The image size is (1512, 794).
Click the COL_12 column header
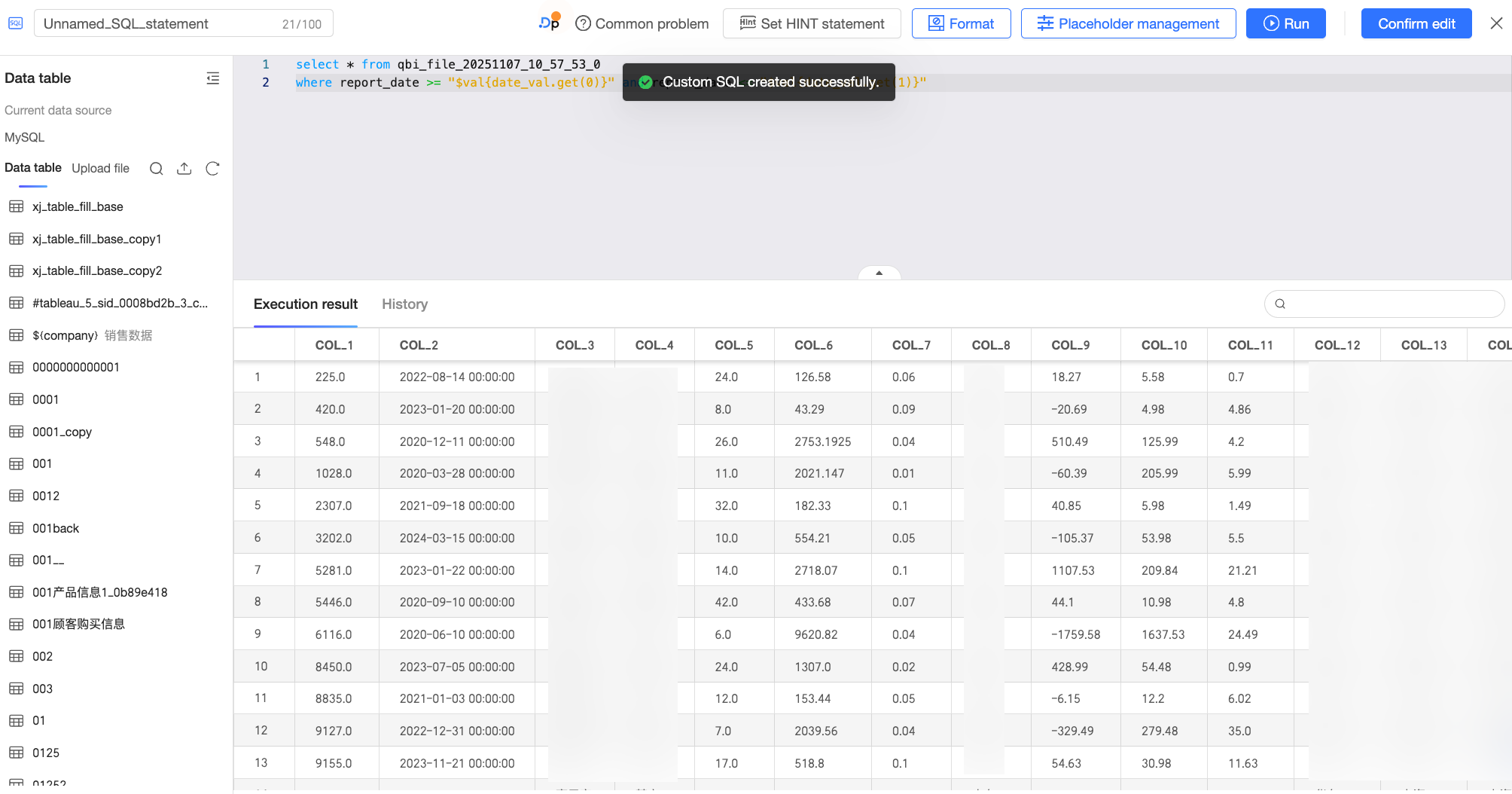(x=1337, y=345)
